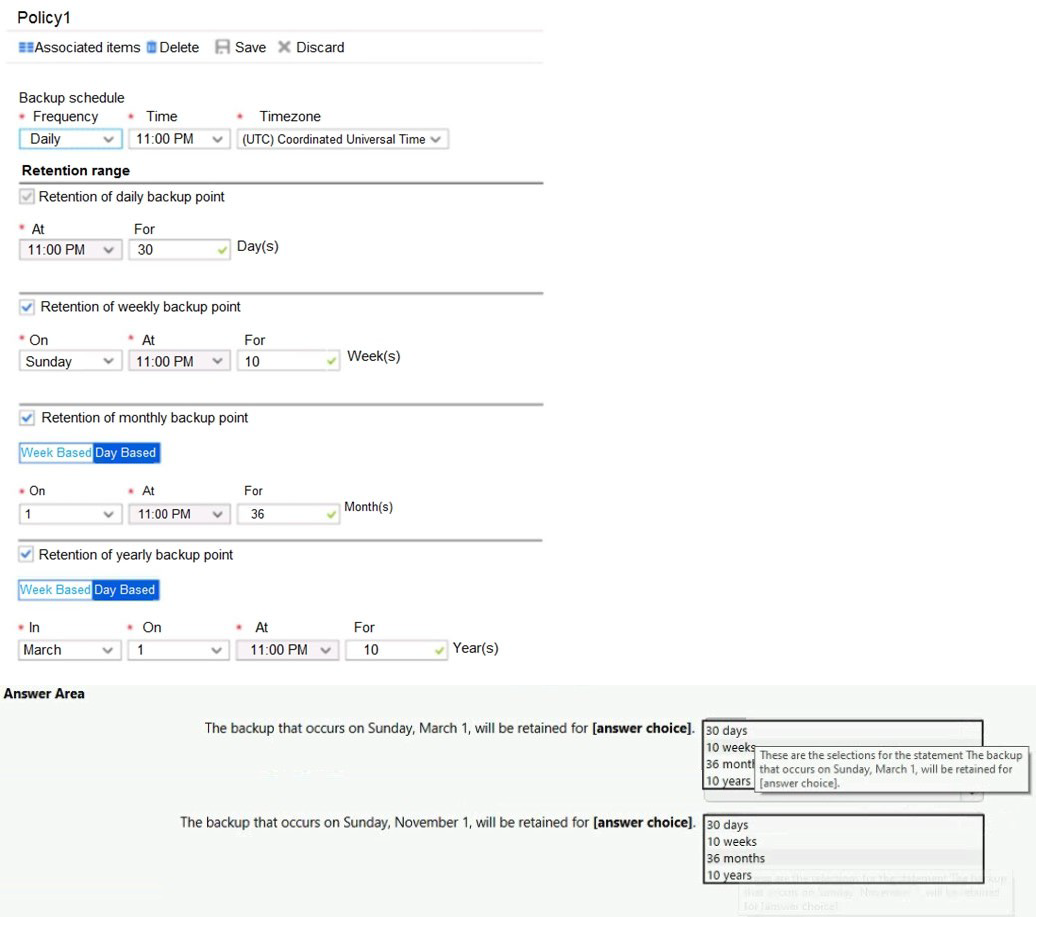Open the weekly On day dropdown showing Sunday

click(70, 362)
